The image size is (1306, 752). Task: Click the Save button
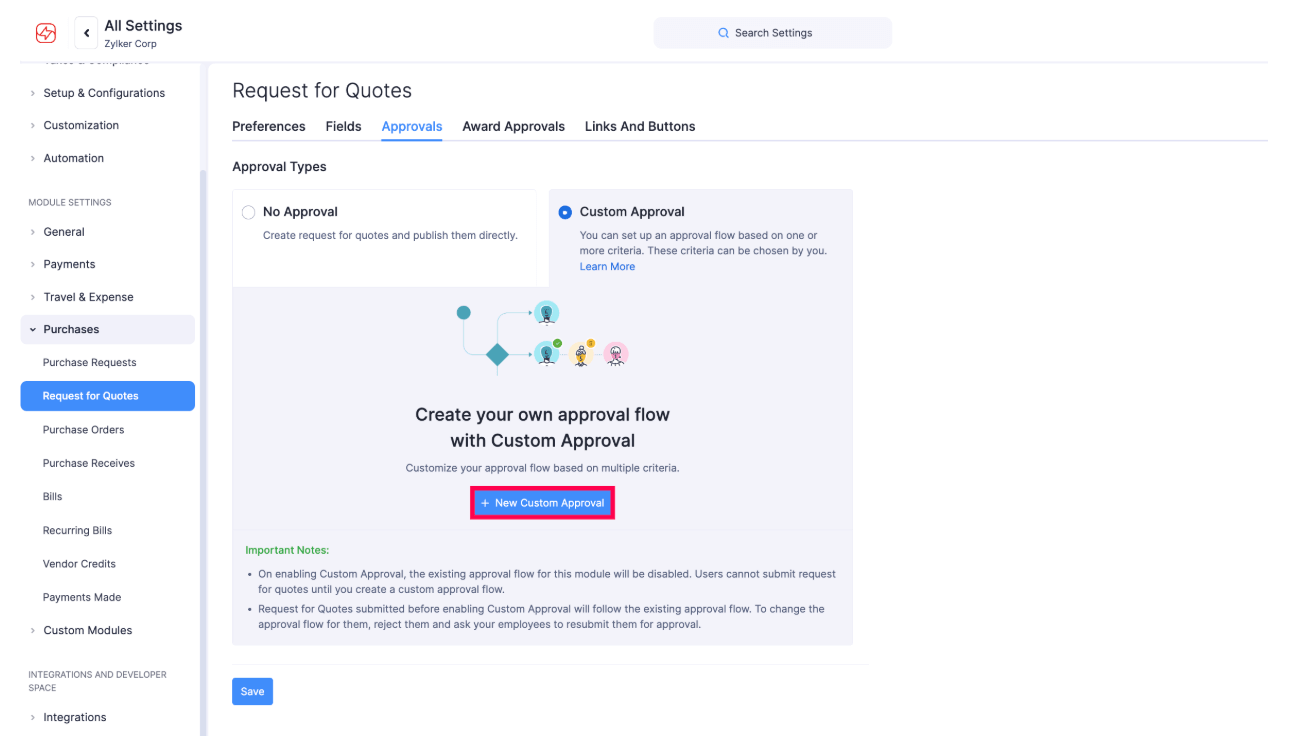[x=252, y=691]
